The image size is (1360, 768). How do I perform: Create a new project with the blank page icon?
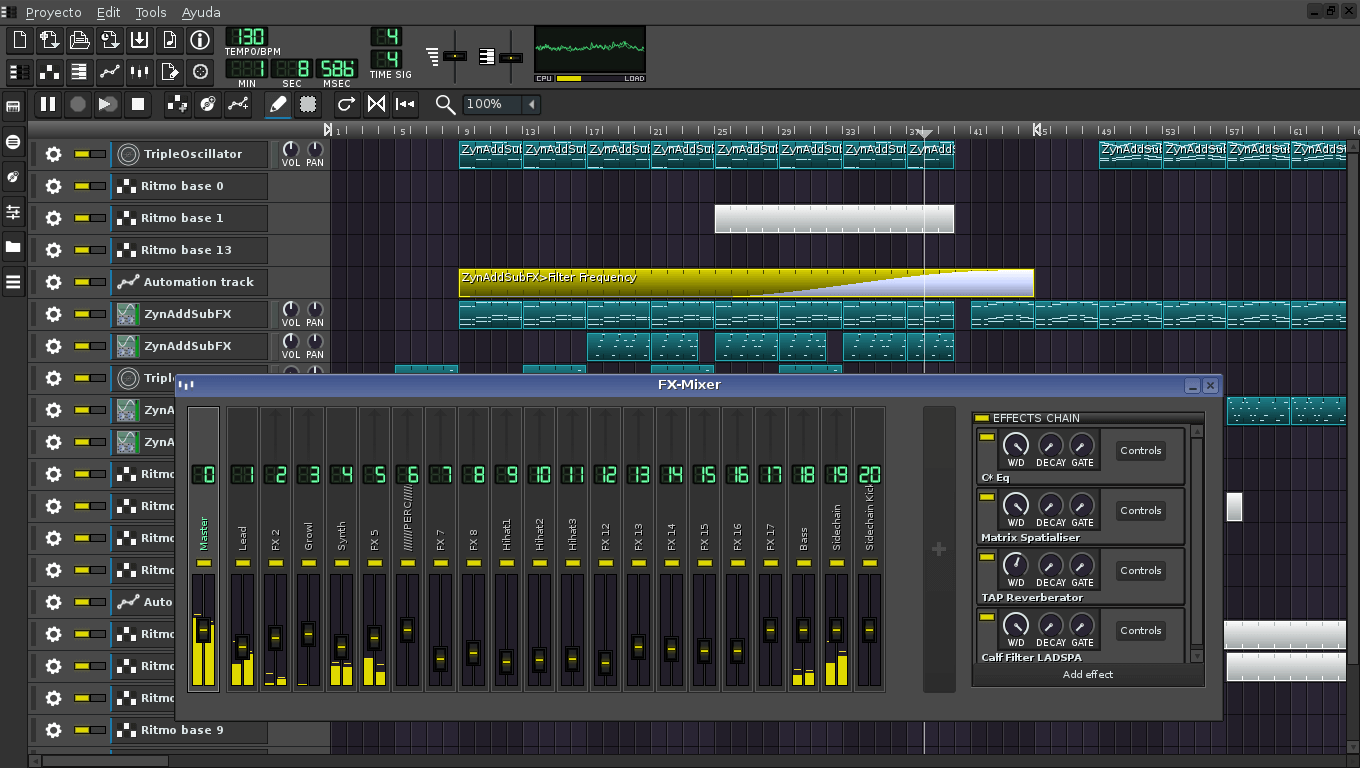pos(20,40)
